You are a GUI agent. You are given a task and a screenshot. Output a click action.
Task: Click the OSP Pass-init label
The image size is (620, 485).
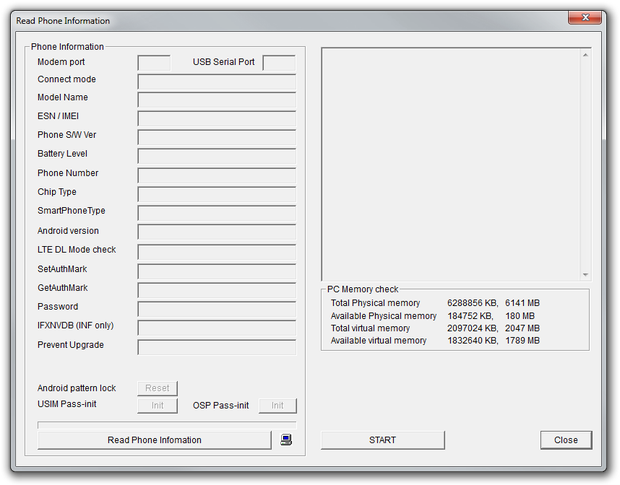click(221, 406)
